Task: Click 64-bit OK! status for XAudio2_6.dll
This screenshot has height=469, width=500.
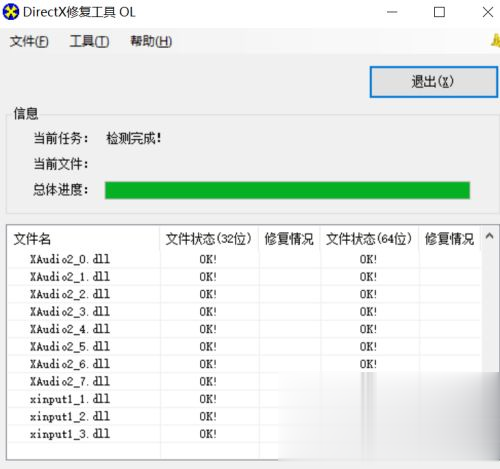Action: coord(368,364)
